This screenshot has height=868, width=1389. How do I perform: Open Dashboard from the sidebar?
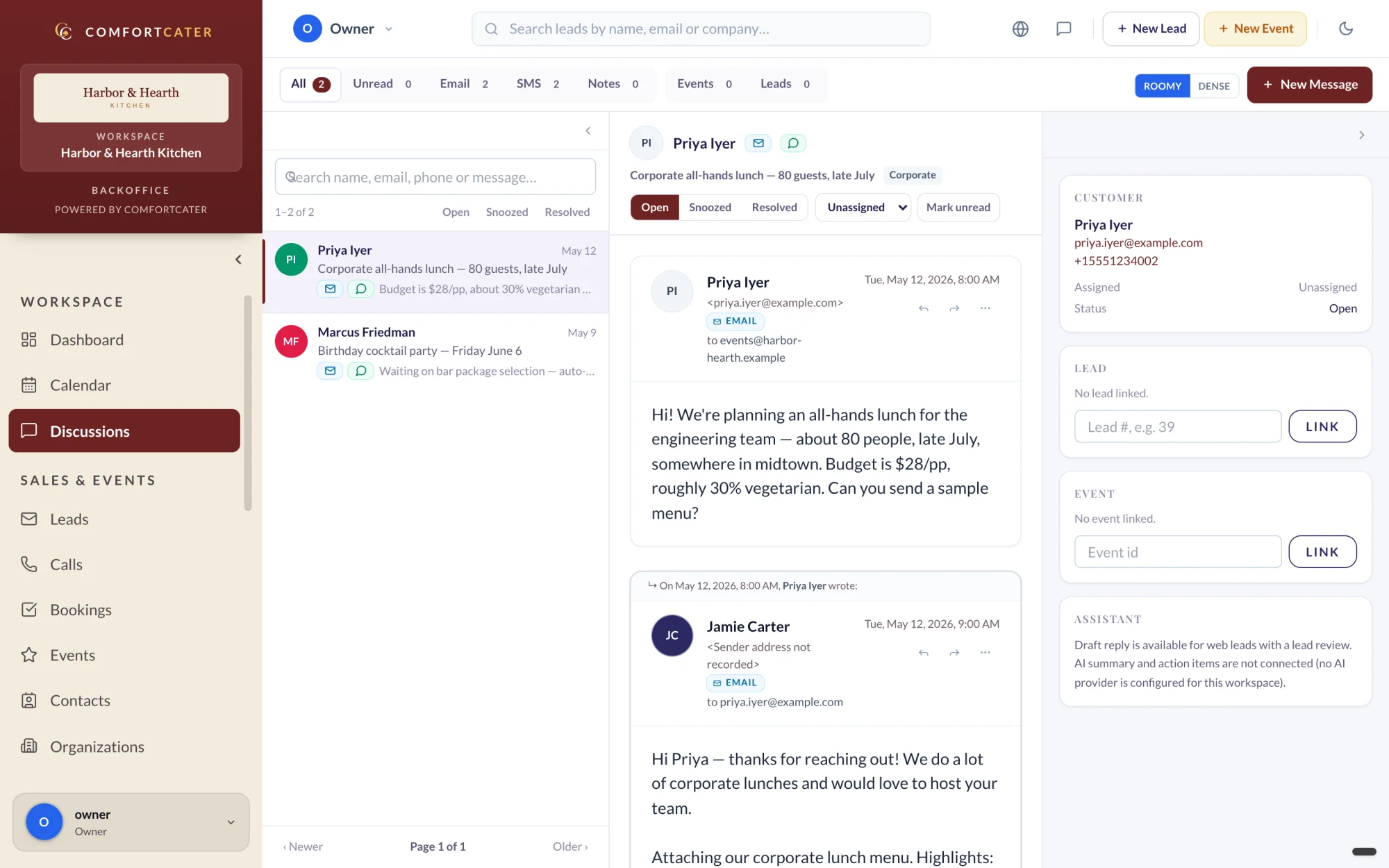point(124,340)
